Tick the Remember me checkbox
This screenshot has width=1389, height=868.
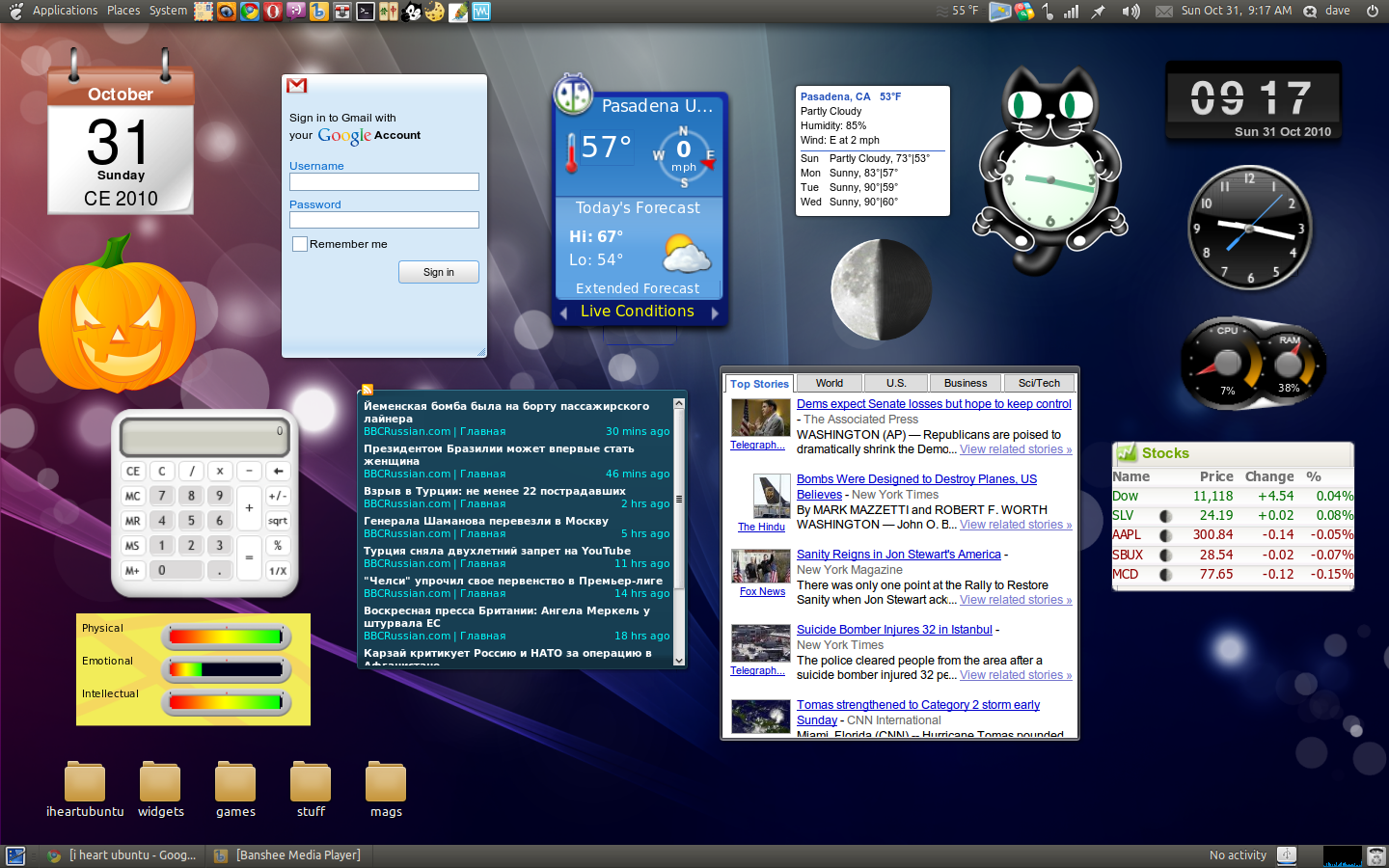point(300,244)
